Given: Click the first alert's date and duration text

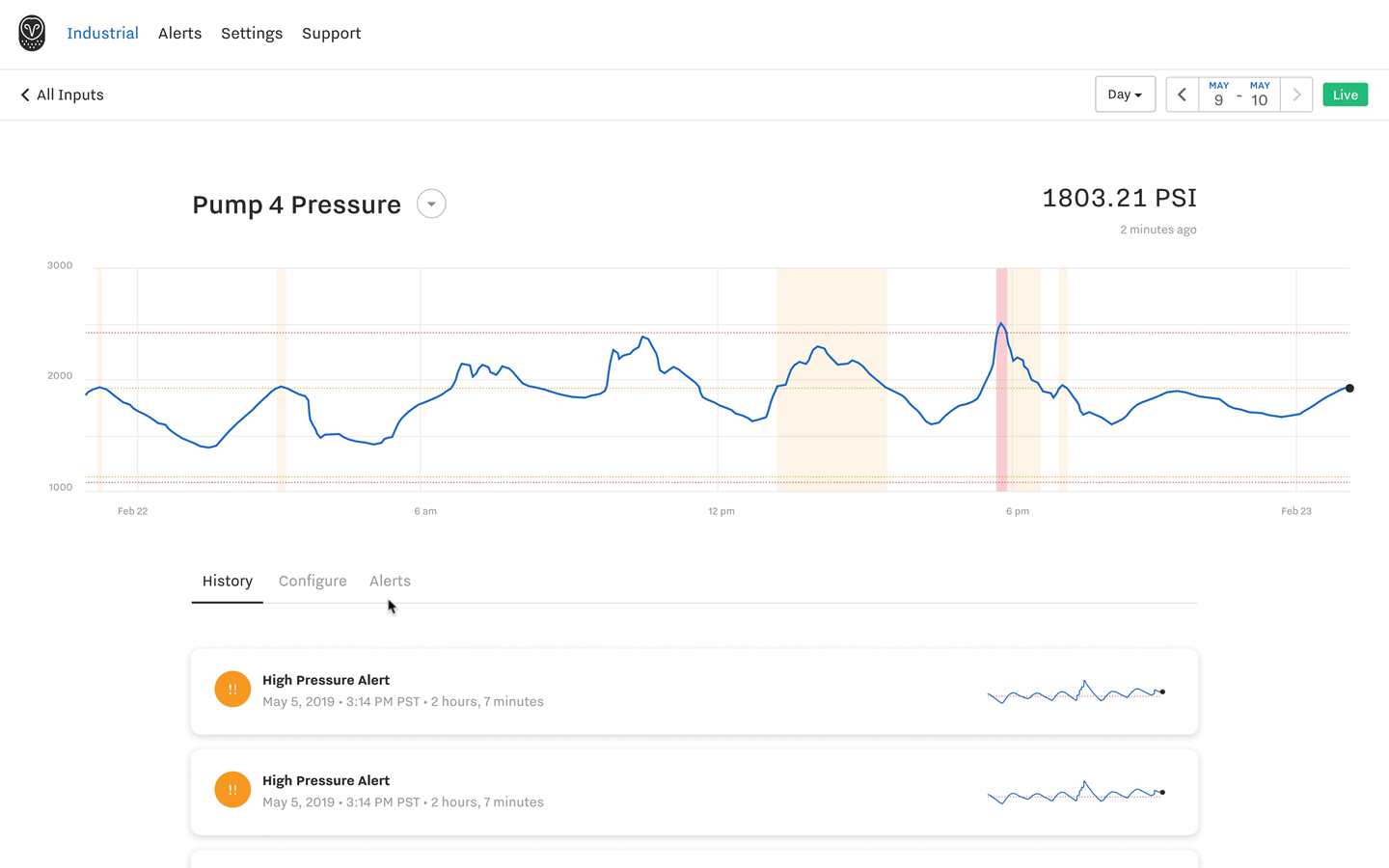Looking at the screenshot, I should point(403,701).
